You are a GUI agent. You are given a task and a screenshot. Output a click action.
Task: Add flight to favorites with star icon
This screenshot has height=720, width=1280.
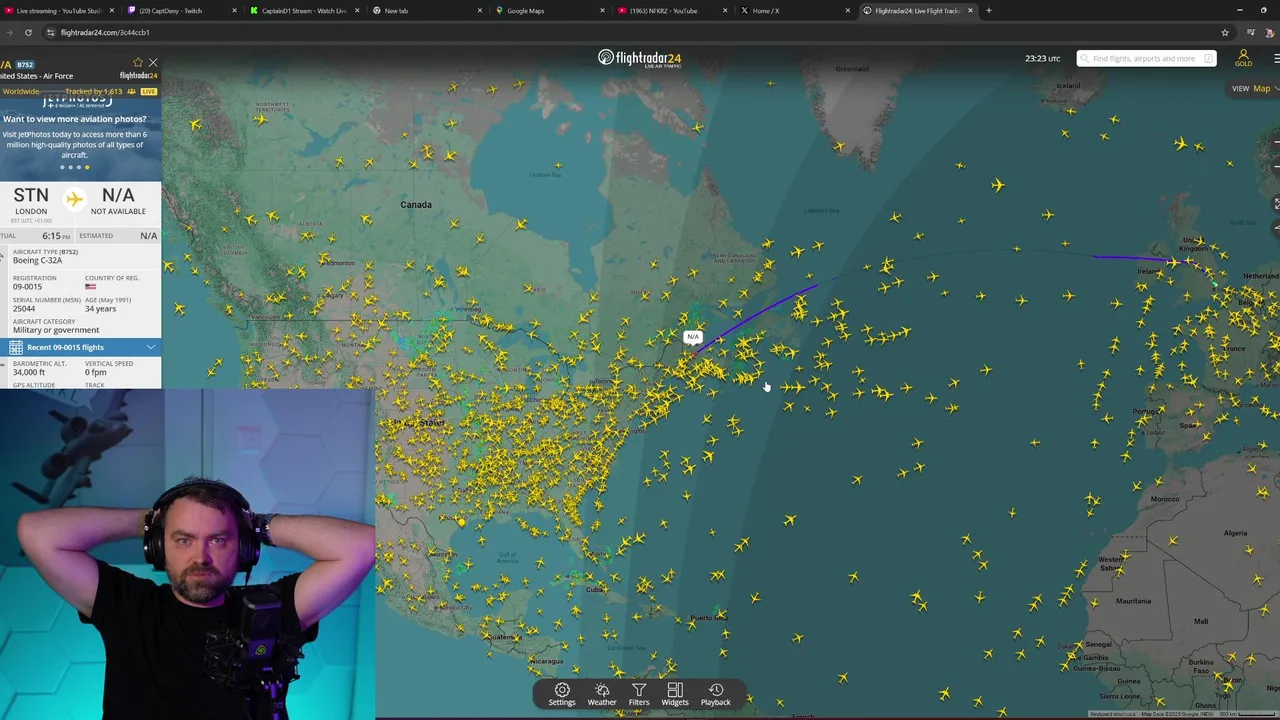[x=138, y=63]
